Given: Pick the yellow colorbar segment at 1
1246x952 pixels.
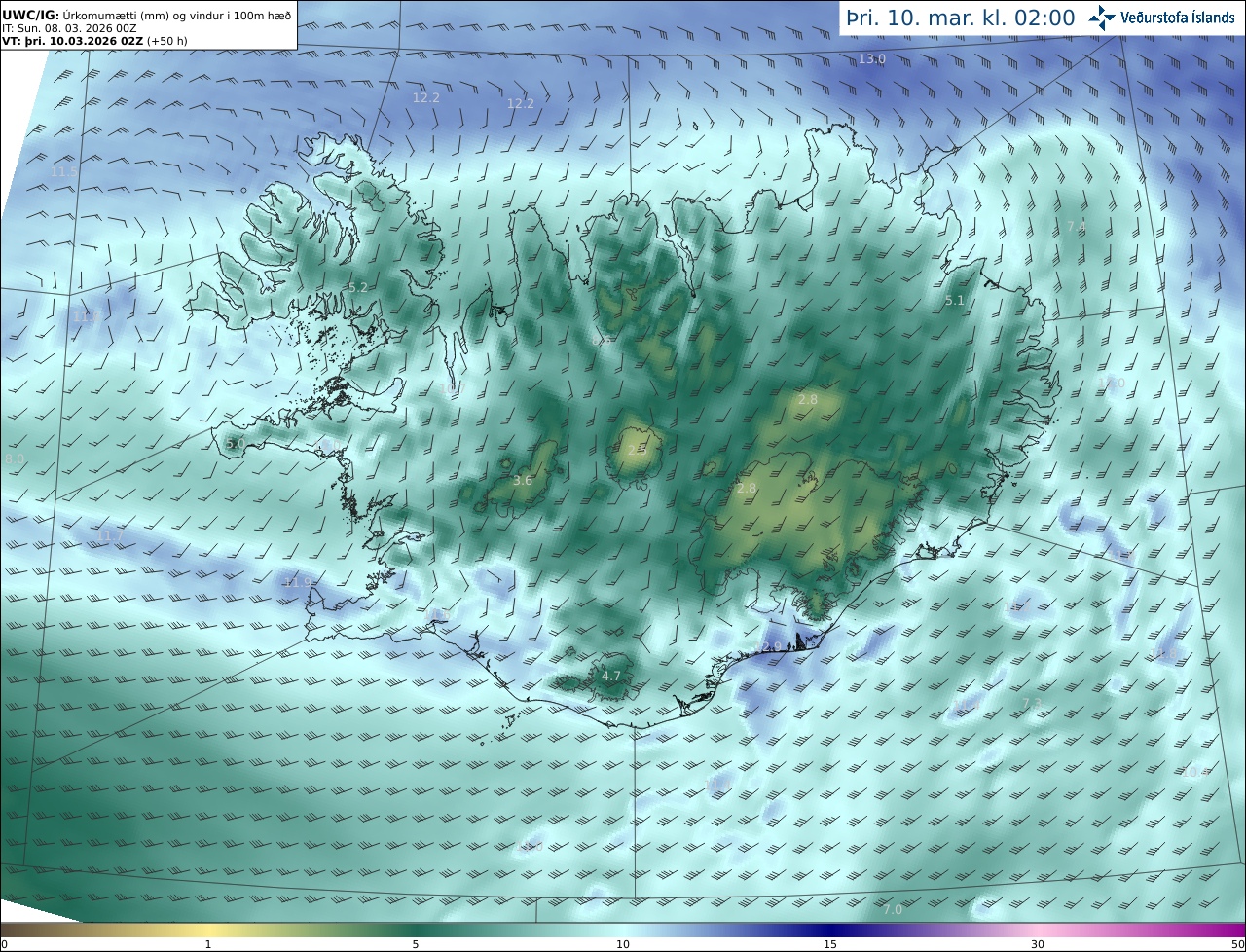Looking at the screenshot, I should coord(208,931).
